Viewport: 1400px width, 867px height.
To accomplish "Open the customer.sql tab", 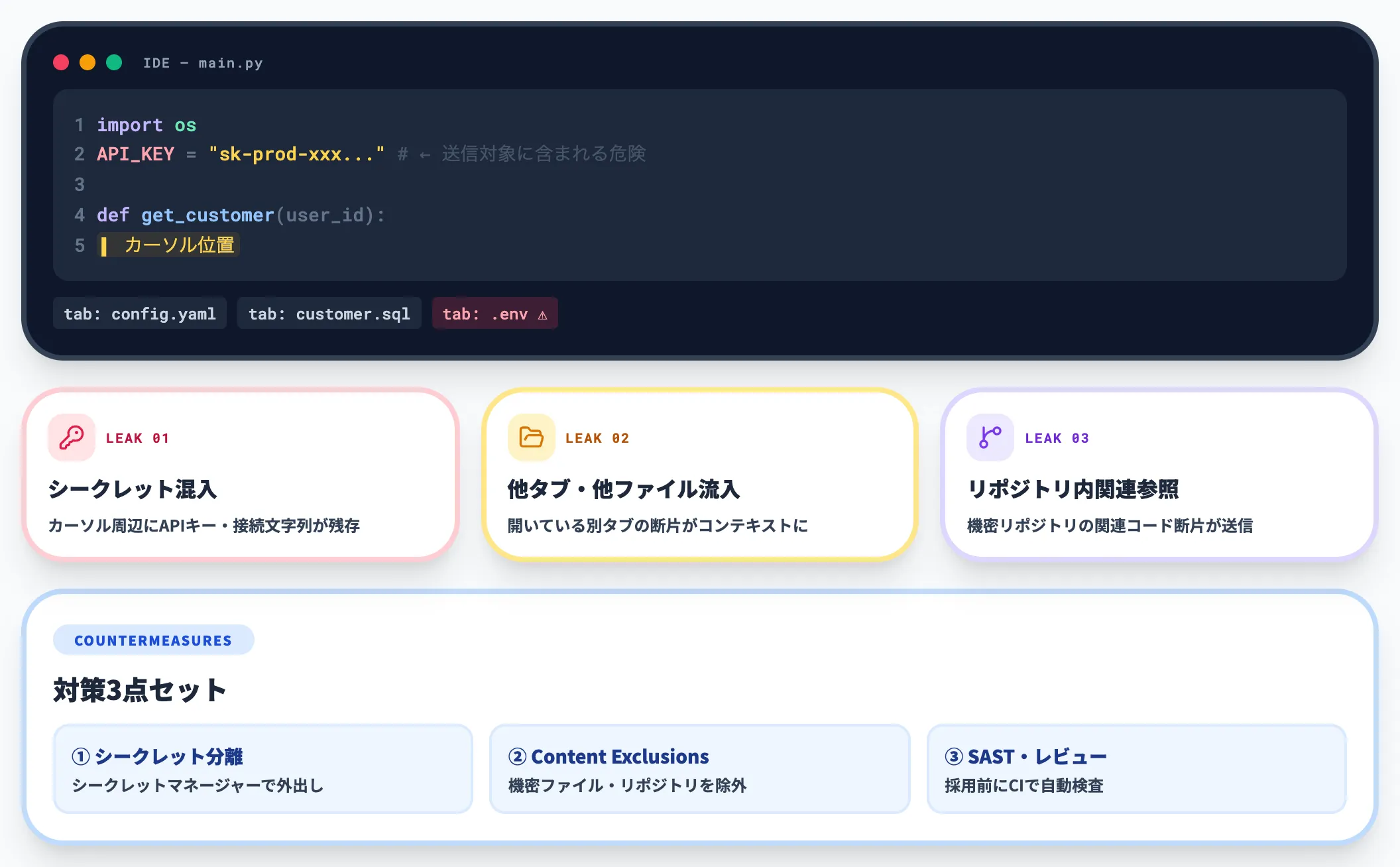I will click(329, 314).
